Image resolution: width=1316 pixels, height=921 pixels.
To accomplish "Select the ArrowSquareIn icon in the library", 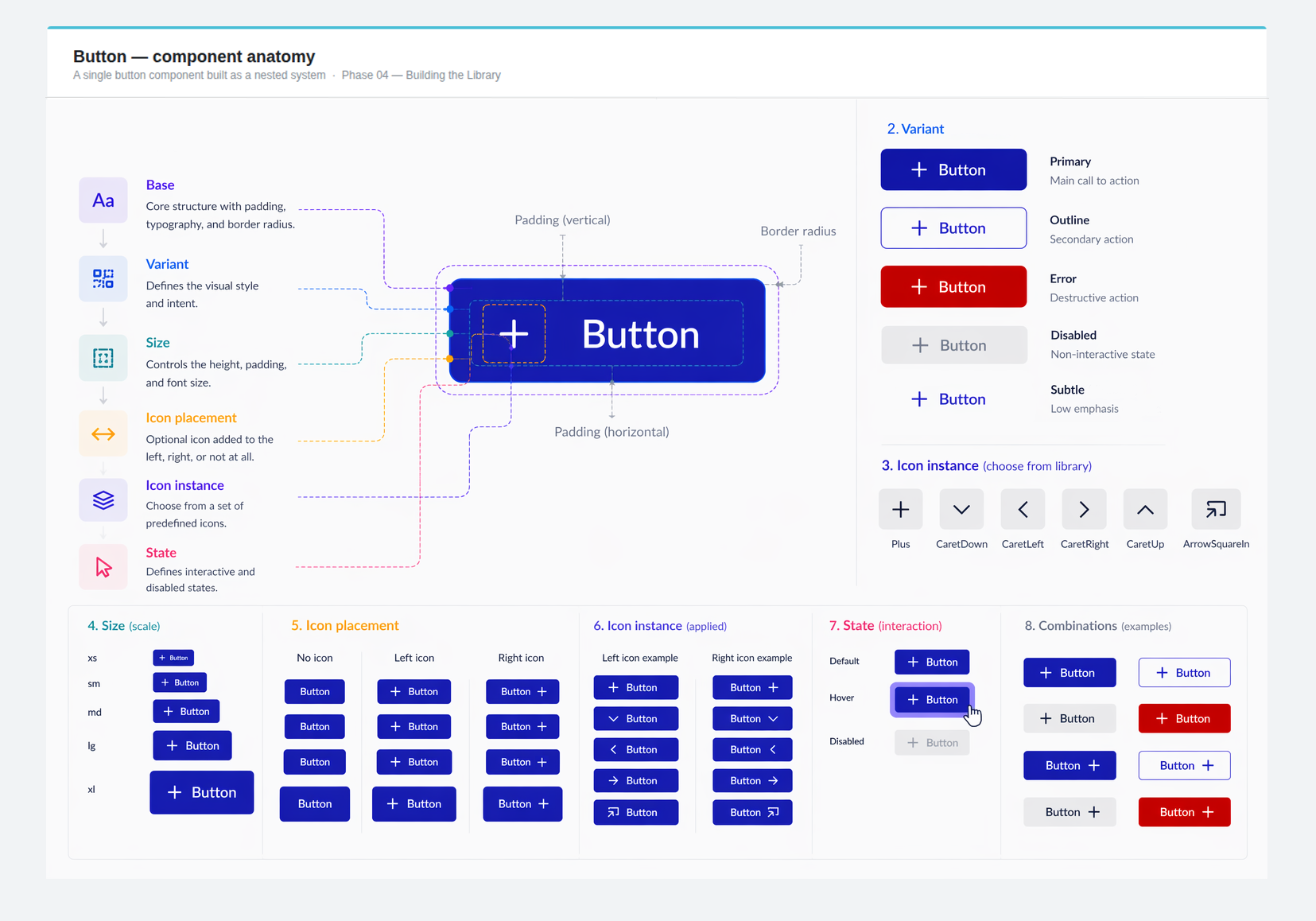I will click(x=1215, y=510).
